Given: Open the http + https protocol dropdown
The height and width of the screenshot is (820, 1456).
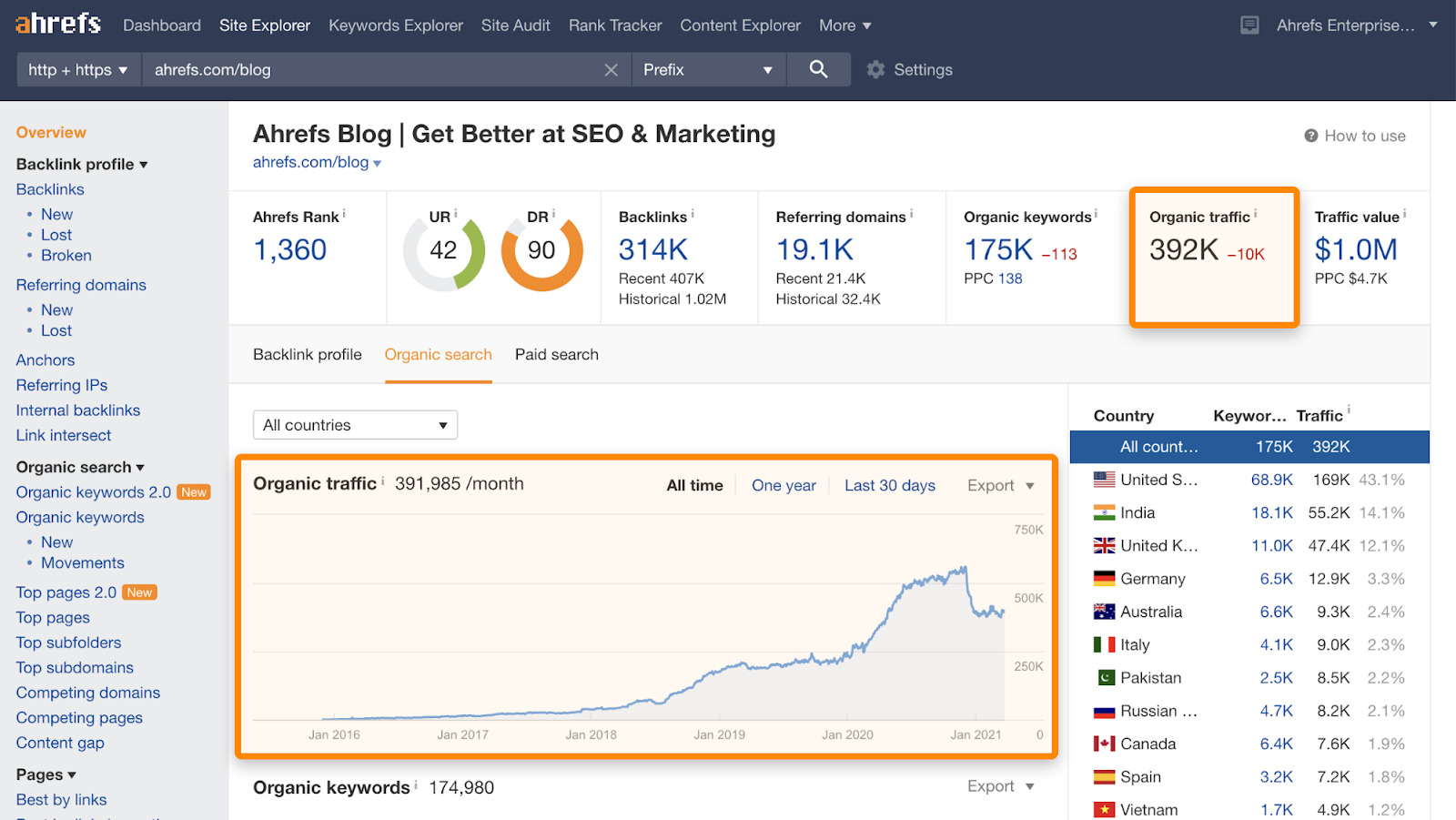Looking at the screenshot, I should pyautogui.click(x=78, y=70).
